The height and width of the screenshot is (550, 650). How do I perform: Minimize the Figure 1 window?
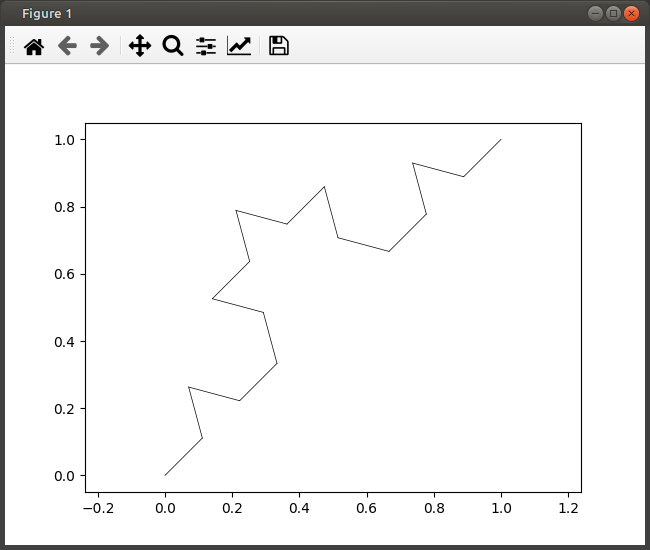coord(595,14)
